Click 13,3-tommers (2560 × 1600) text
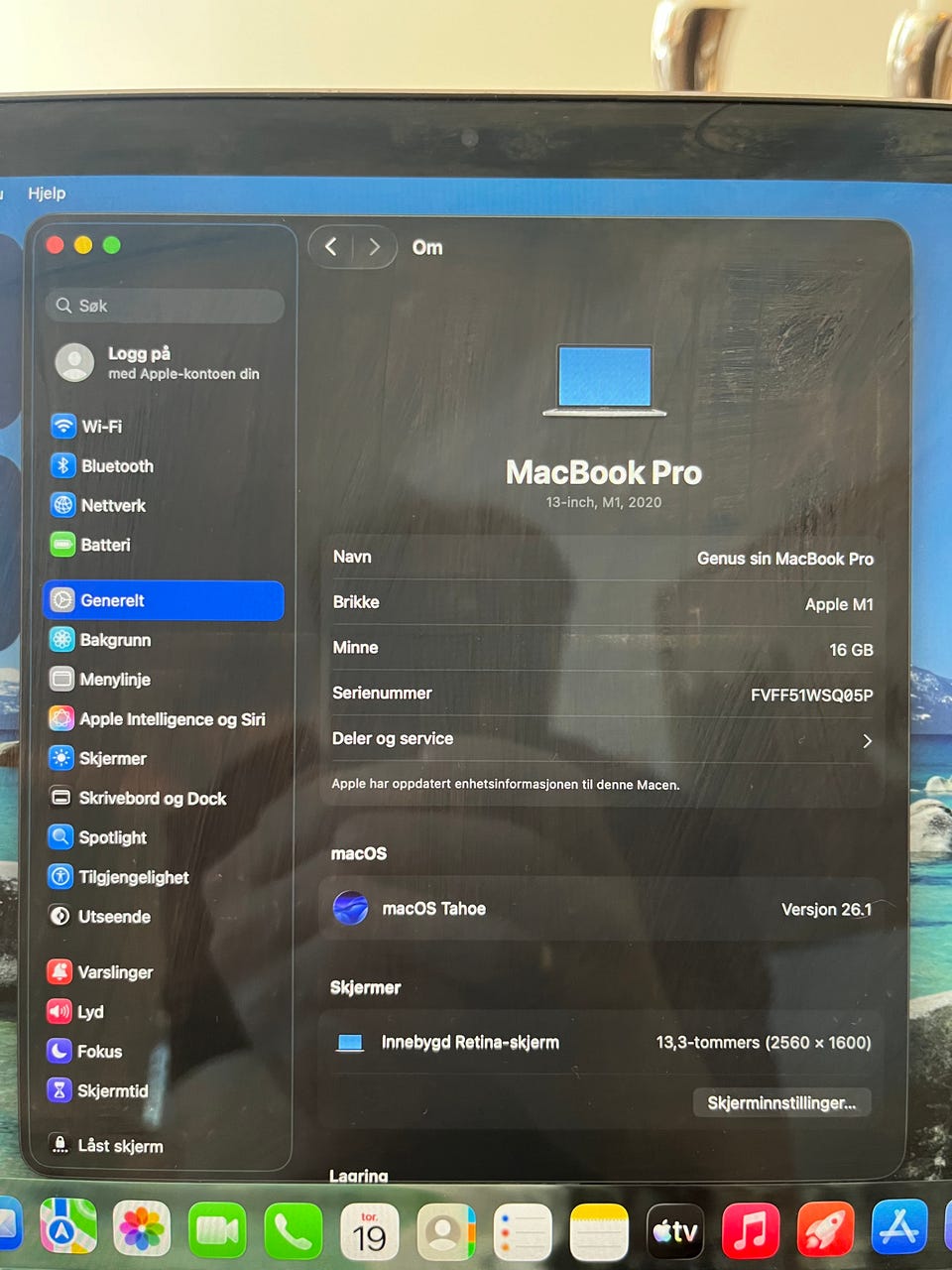Viewport: 952px width, 1270px height. click(x=764, y=1043)
